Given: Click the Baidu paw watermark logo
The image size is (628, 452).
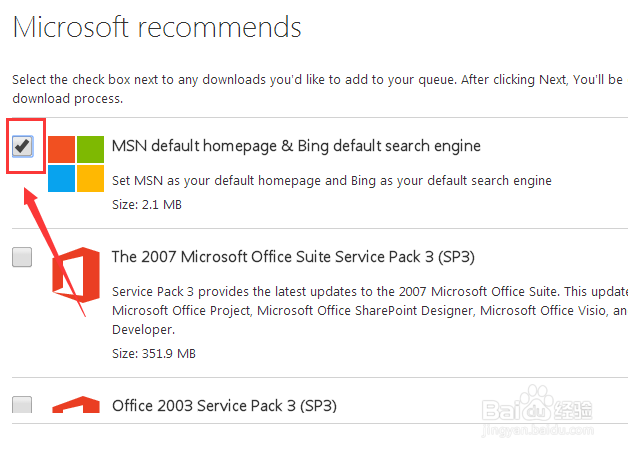Looking at the screenshot, I should coord(537,403).
